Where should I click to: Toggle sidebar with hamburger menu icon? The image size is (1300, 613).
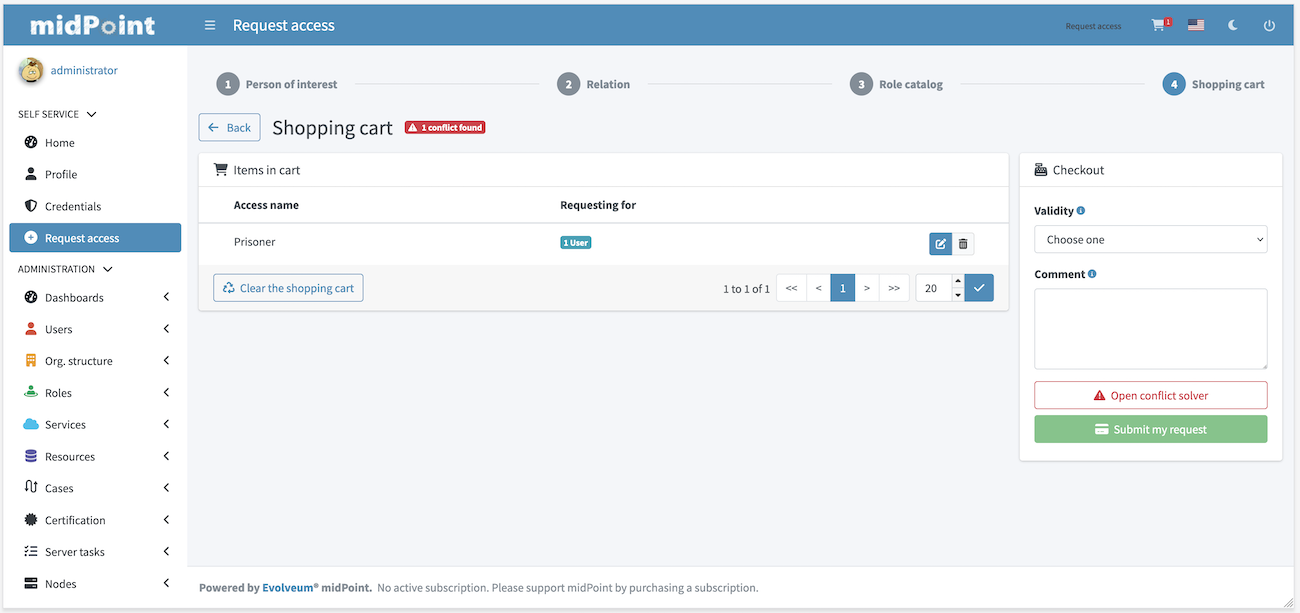210,25
